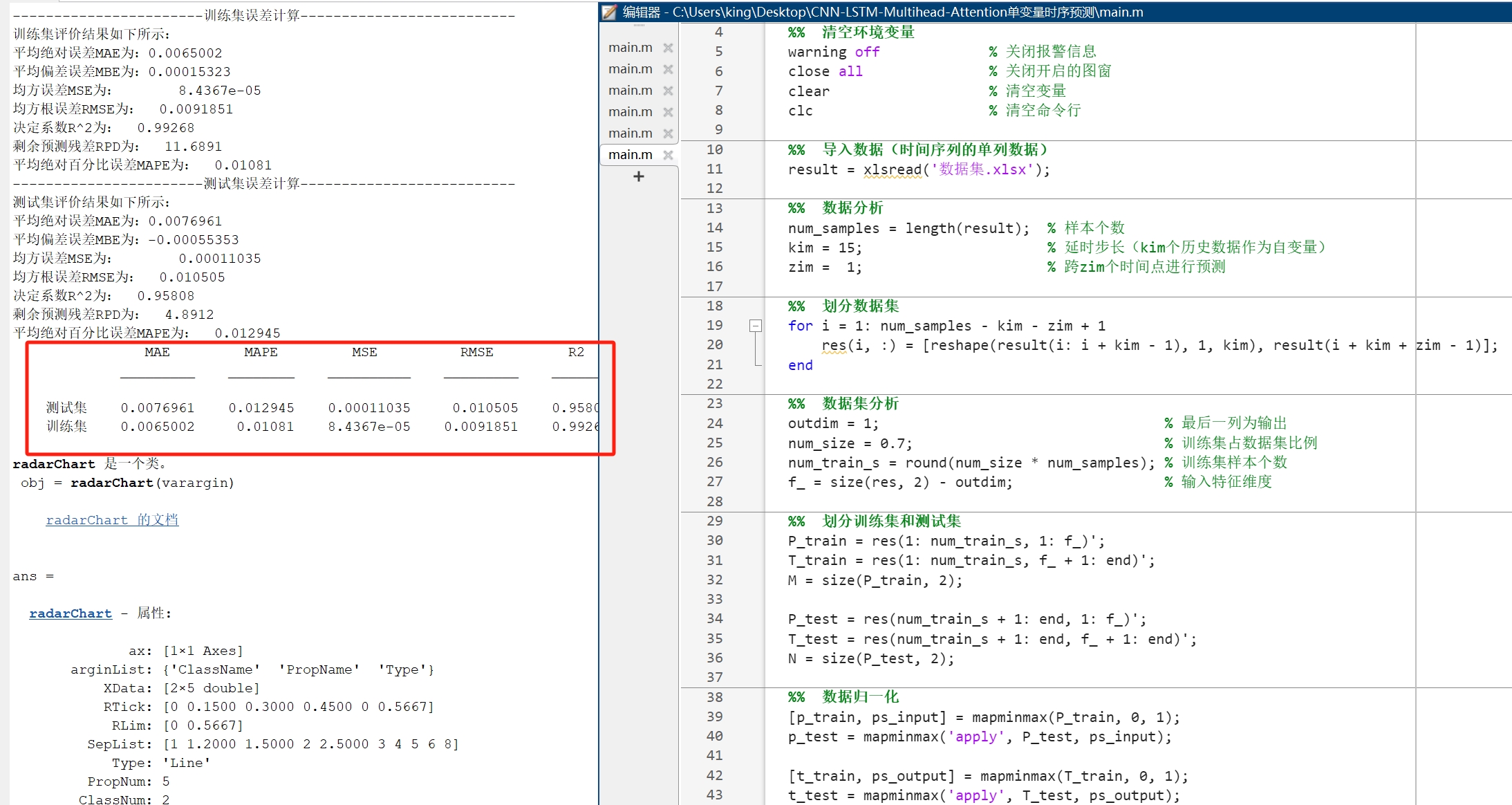
Task: Click the editor pencil icon in title bar
Action: (609, 12)
